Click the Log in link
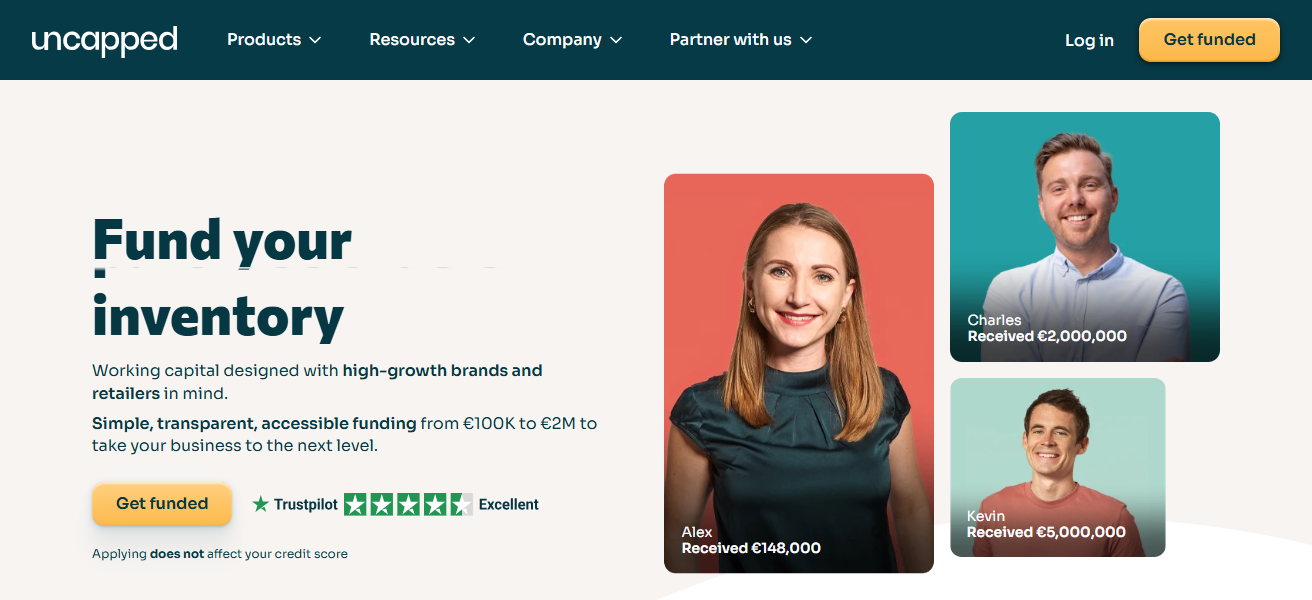This screenshot has width=1312, height=600. pyautogui.click(x=1089, y=40)
